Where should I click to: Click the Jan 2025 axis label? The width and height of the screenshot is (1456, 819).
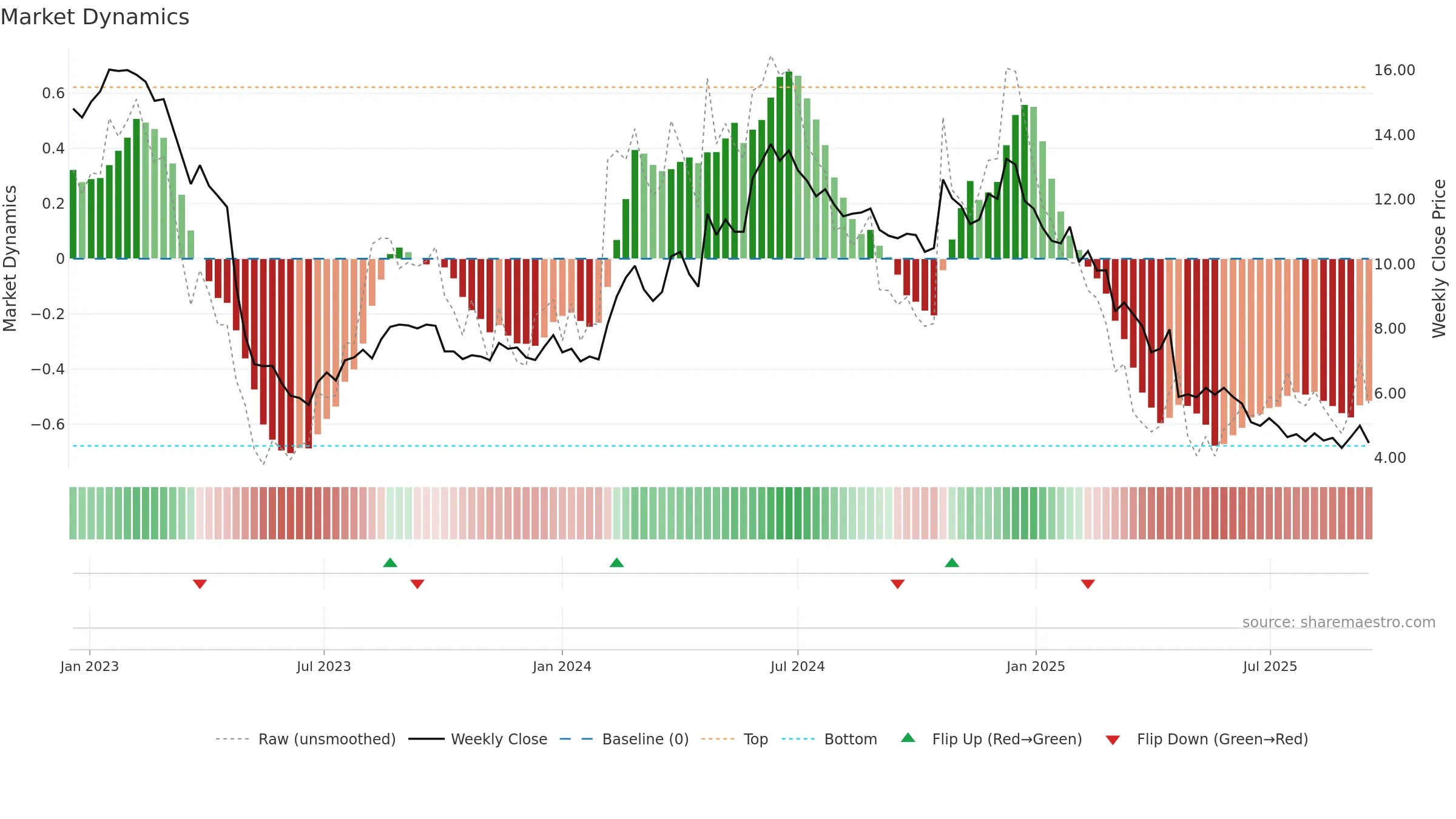click(1036, 666)
